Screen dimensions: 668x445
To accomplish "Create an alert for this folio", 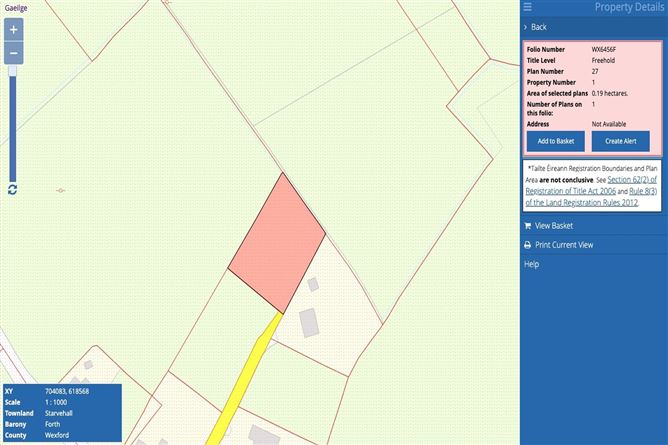I will coord(621,141).
